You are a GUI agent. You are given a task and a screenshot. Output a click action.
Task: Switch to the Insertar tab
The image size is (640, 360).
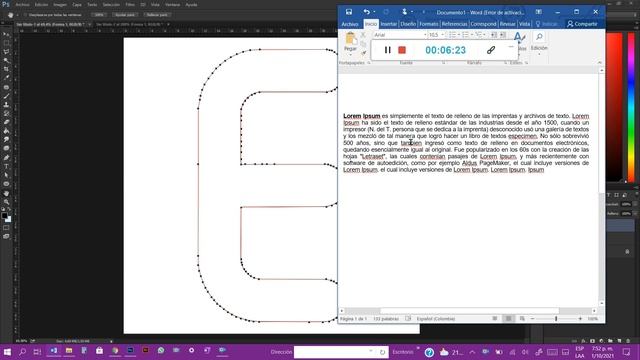pyautogui.click(x=389, y=24)
